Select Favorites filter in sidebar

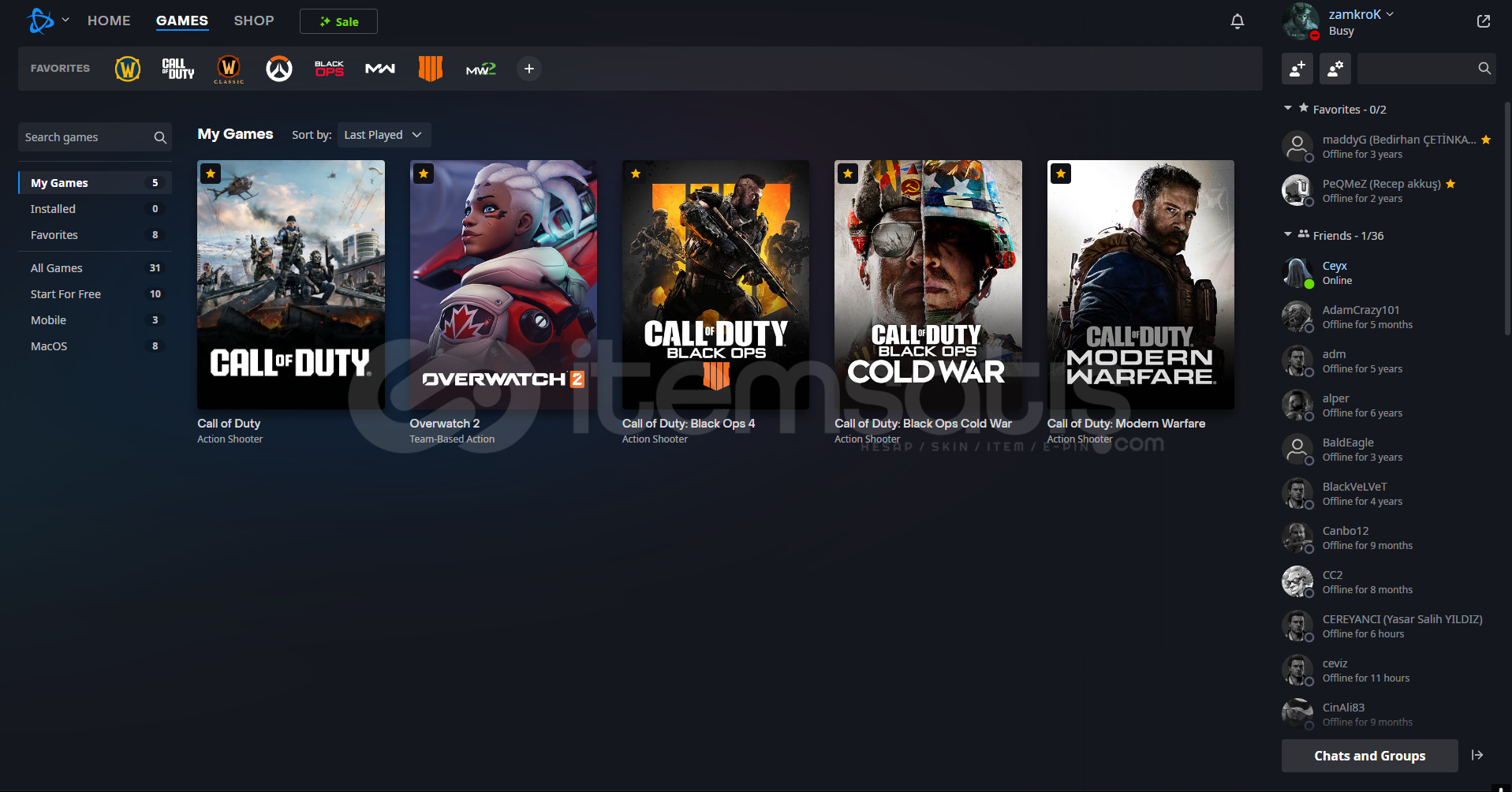coord(95,235)
